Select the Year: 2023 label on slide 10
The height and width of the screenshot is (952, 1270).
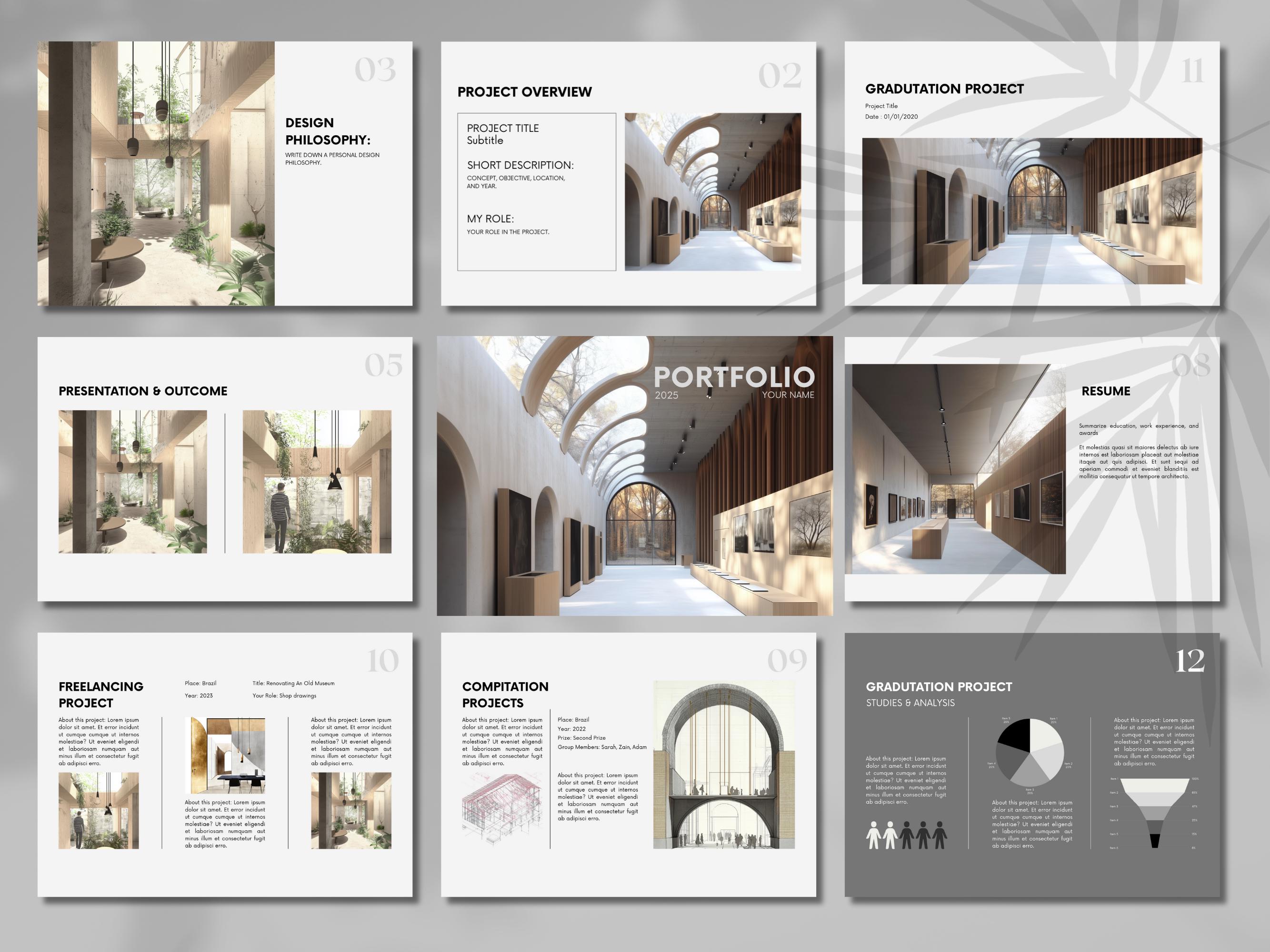(x=198, y=695)
